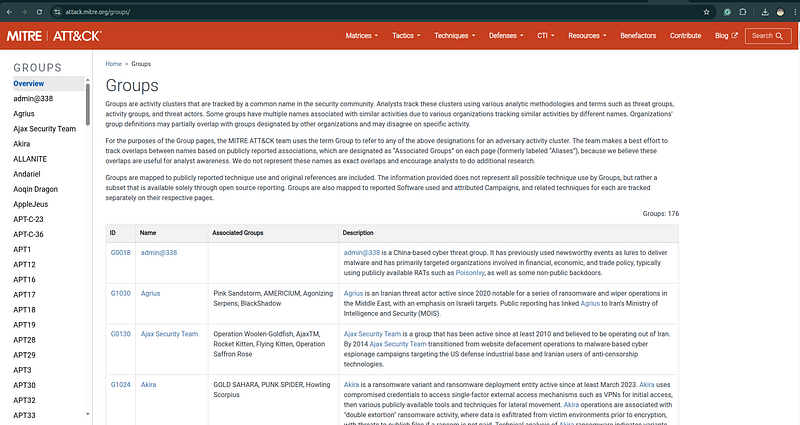Click the magnifier icon in Search button

click(779, 36)
